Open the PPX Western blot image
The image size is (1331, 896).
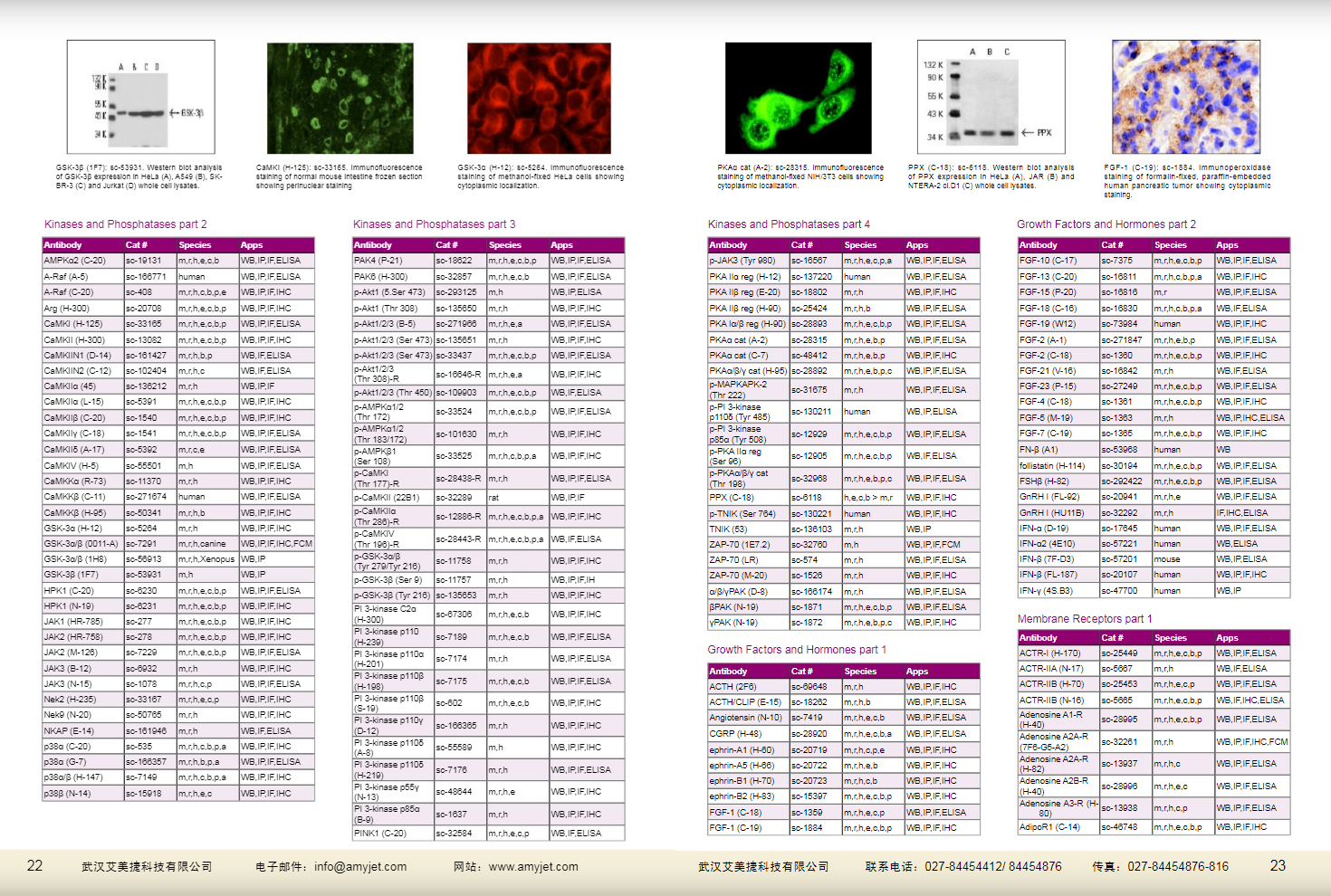pyautogui.click(x=991, y=97)
